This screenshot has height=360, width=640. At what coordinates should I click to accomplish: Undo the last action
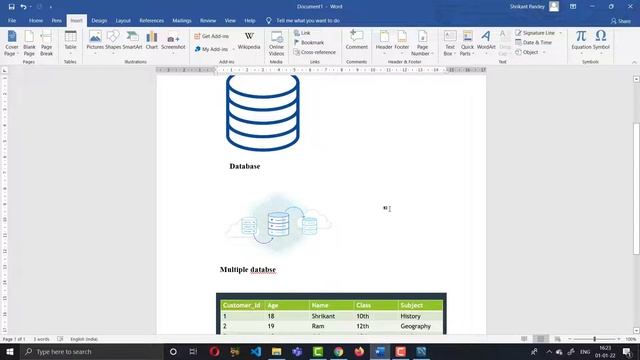23,7
